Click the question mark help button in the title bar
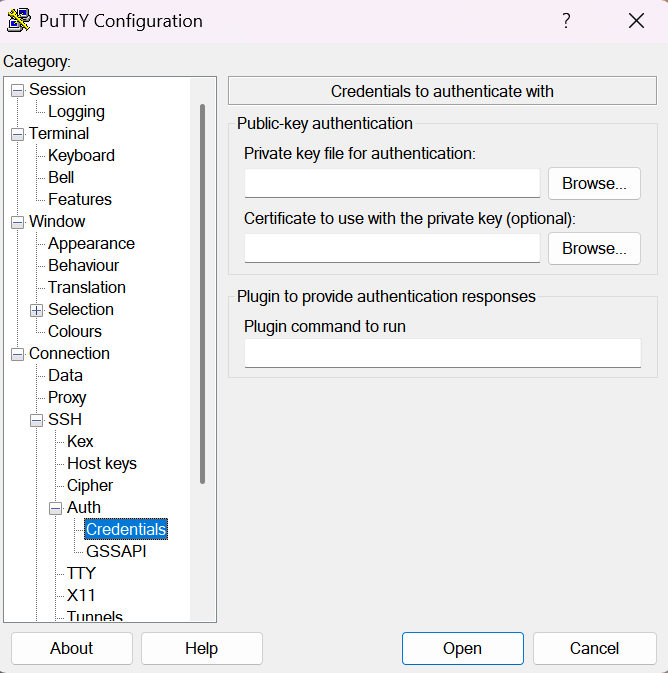 pyautogui.click(x=566, y=21)
